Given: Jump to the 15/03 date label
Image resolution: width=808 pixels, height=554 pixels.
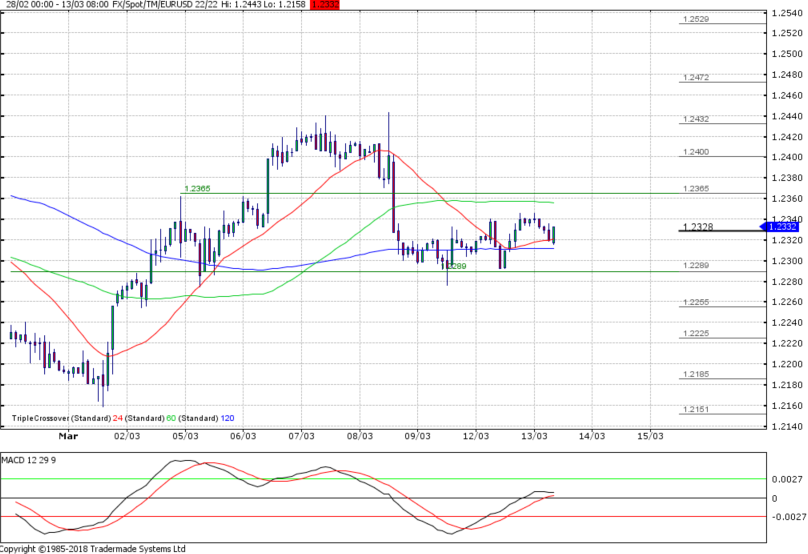Looking at the screenshot, I should coord(652,437).
